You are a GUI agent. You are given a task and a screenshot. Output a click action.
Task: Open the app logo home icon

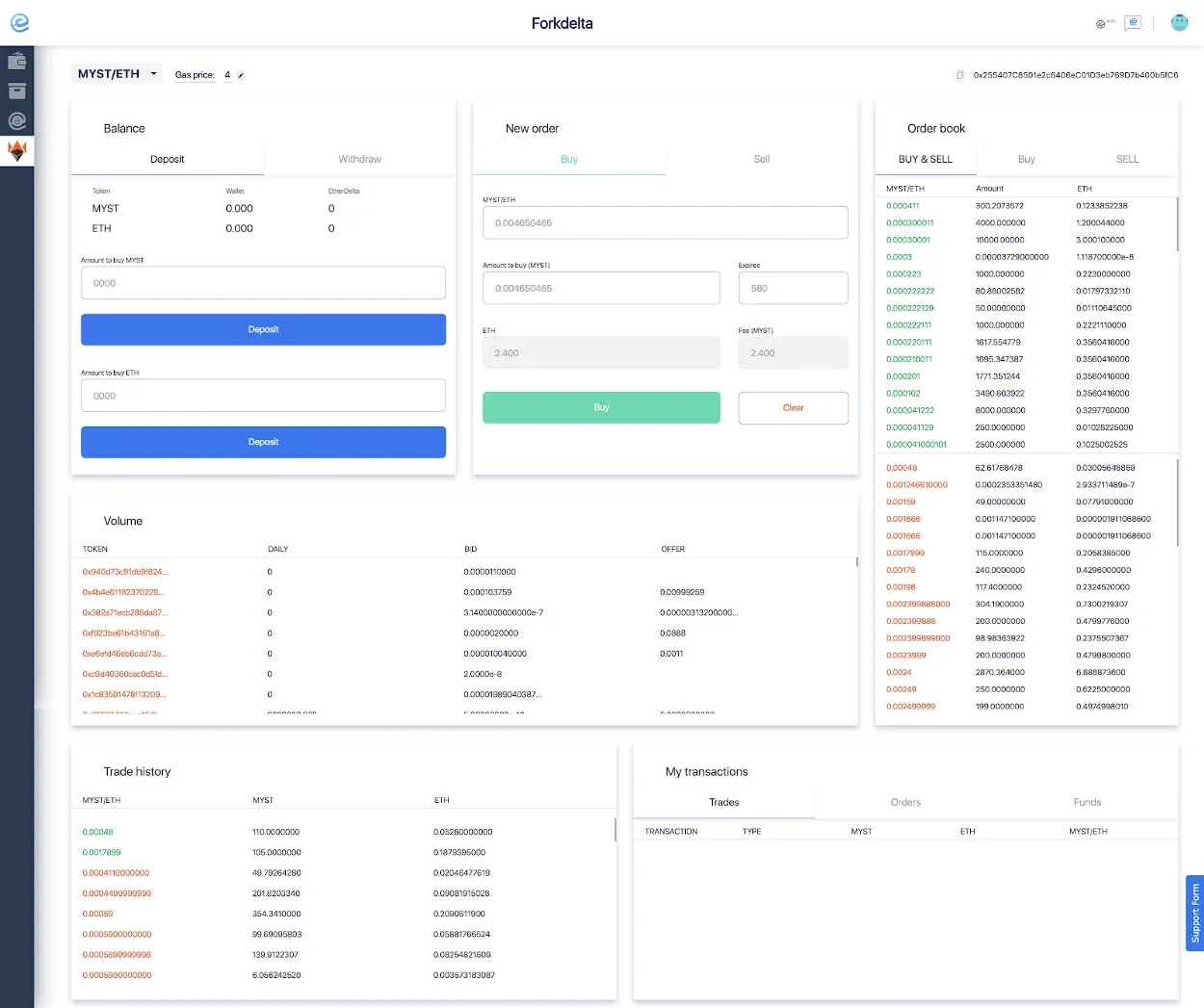click(x=19, y=23)
